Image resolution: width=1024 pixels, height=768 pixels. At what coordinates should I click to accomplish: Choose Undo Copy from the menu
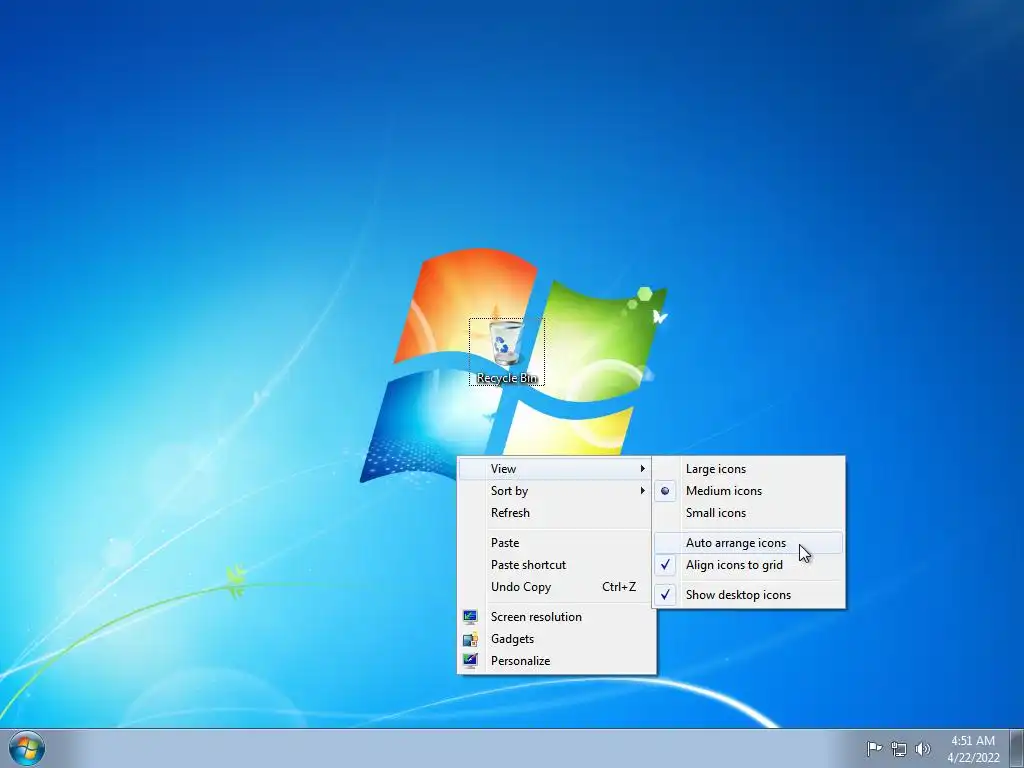pos(556,587)
